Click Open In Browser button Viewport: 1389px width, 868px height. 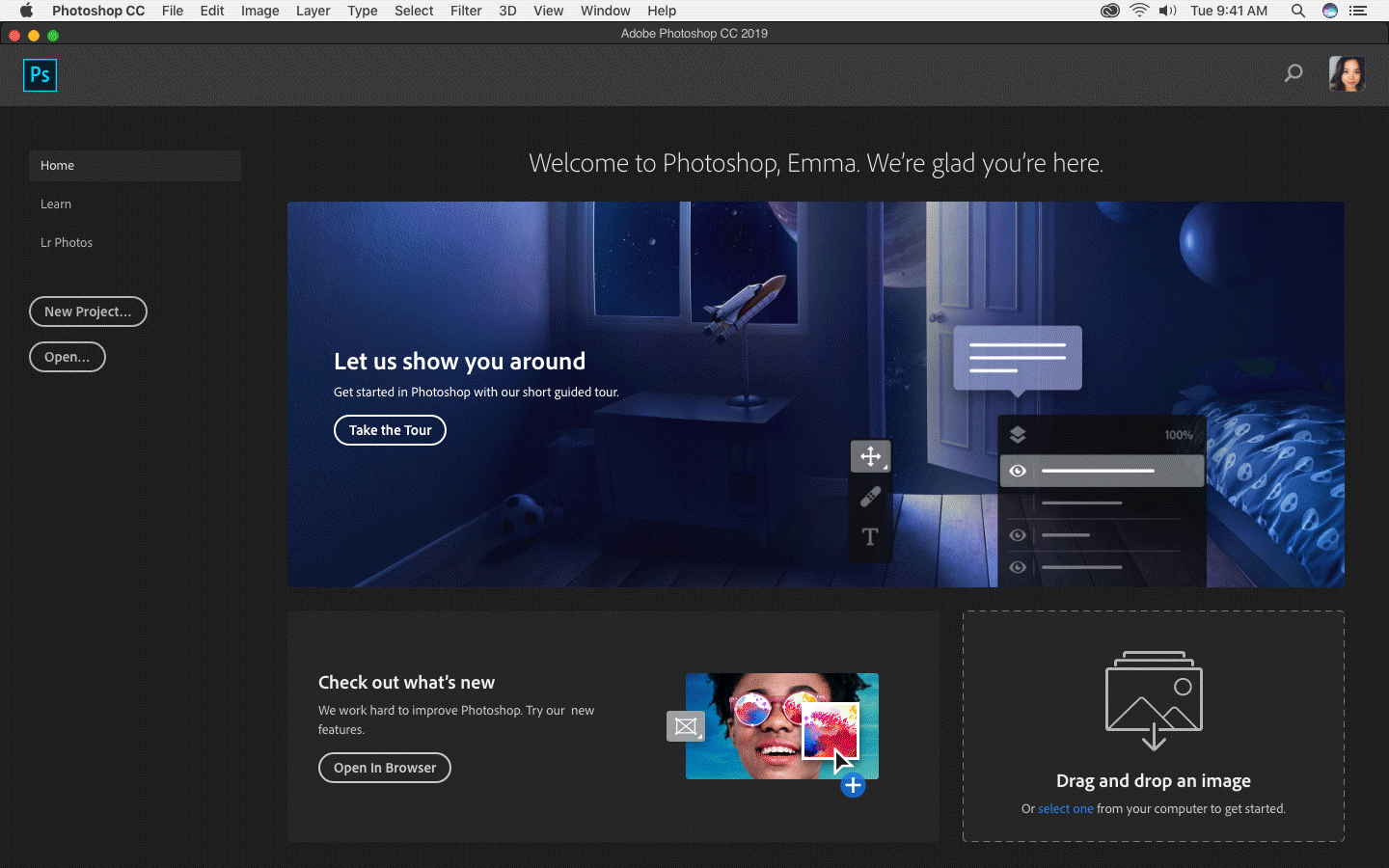point(385,768)
